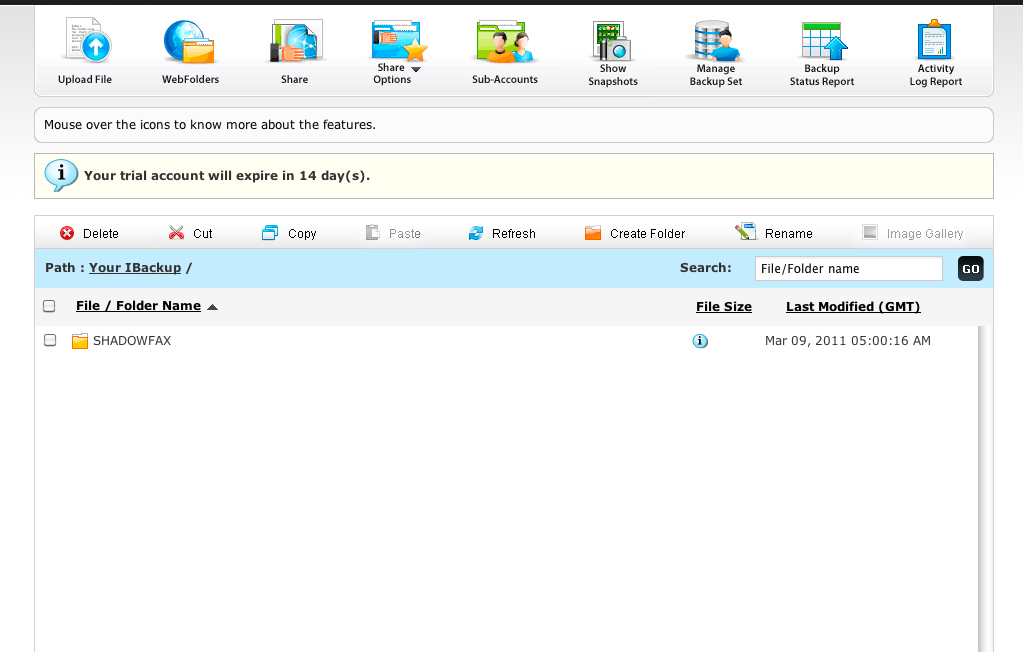Open the Your IBackup path link
Viewport: 1023px width, 652px height.
click(135, 268)
